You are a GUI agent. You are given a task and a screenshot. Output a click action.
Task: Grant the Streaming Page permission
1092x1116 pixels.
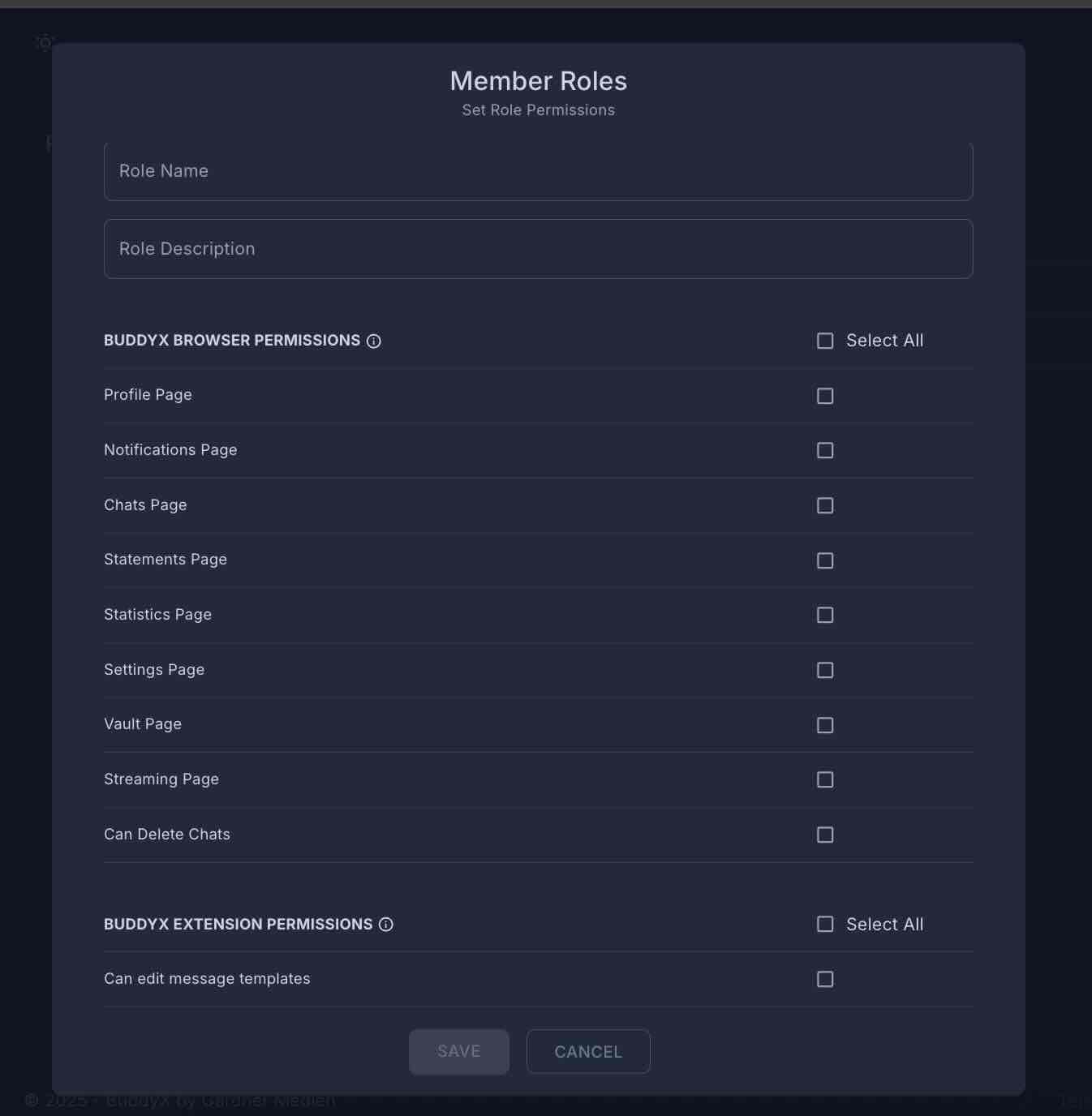[x=825, y=779]
